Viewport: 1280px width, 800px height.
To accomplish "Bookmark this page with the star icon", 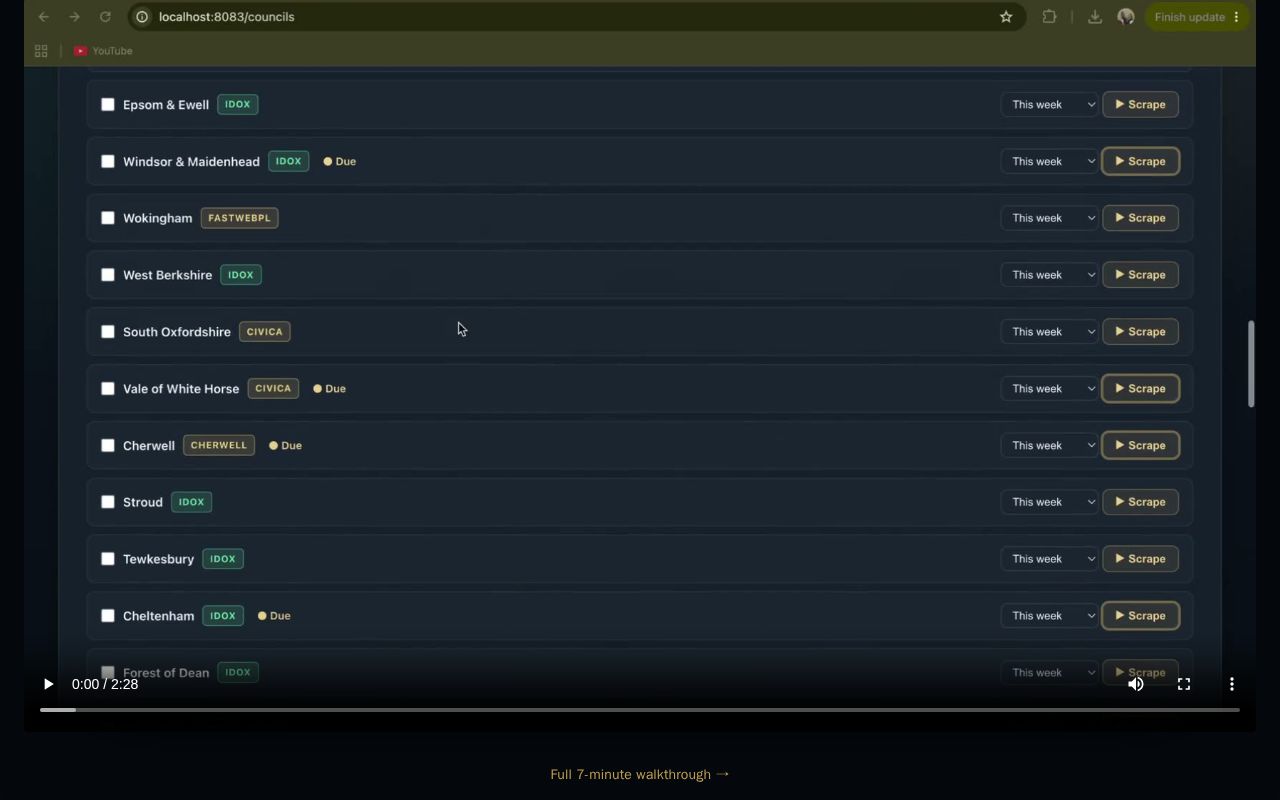I will point(1006,17).
